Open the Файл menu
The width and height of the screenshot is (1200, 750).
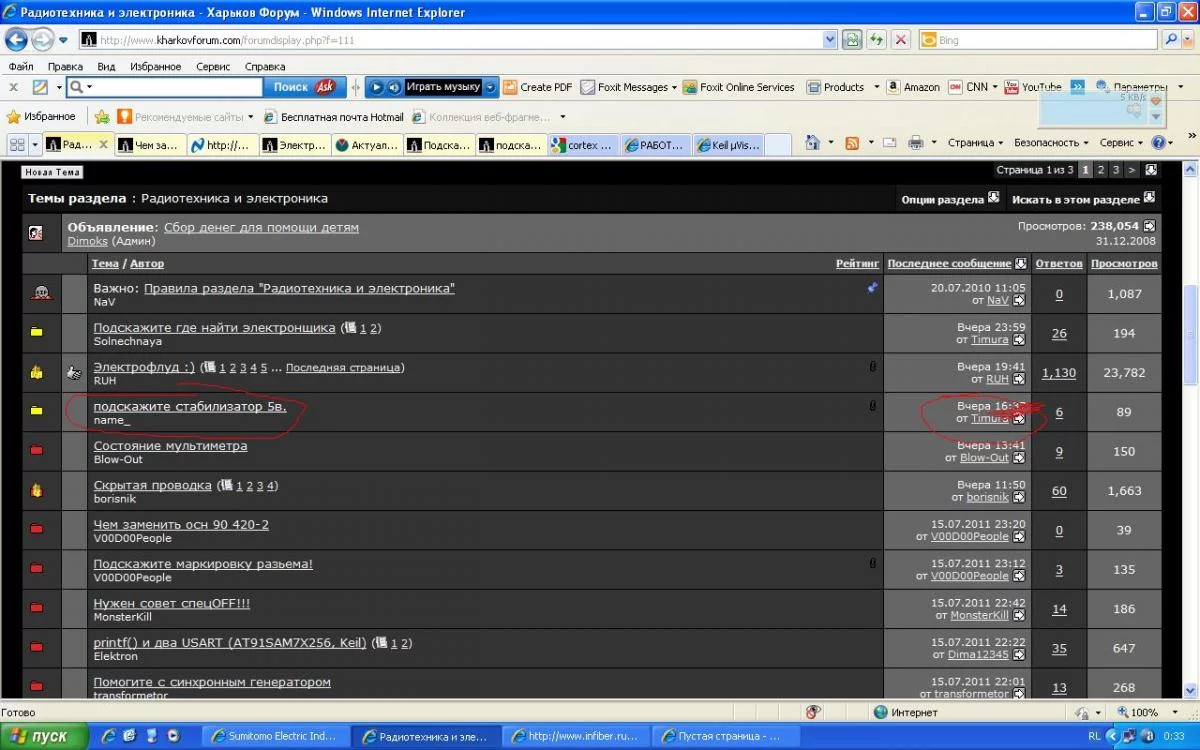pyautogui.click(x=21, y=66)
